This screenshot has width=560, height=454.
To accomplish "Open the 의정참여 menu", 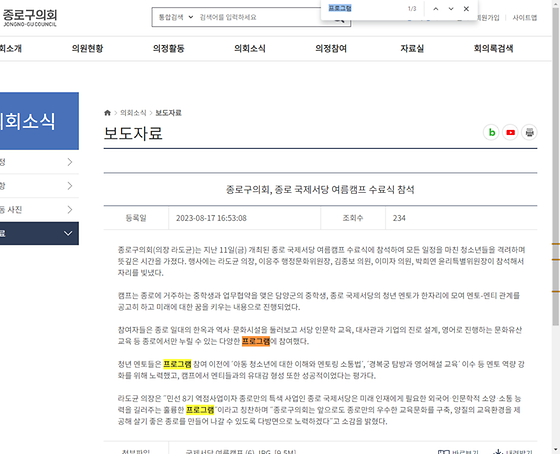I will point(331,48).
